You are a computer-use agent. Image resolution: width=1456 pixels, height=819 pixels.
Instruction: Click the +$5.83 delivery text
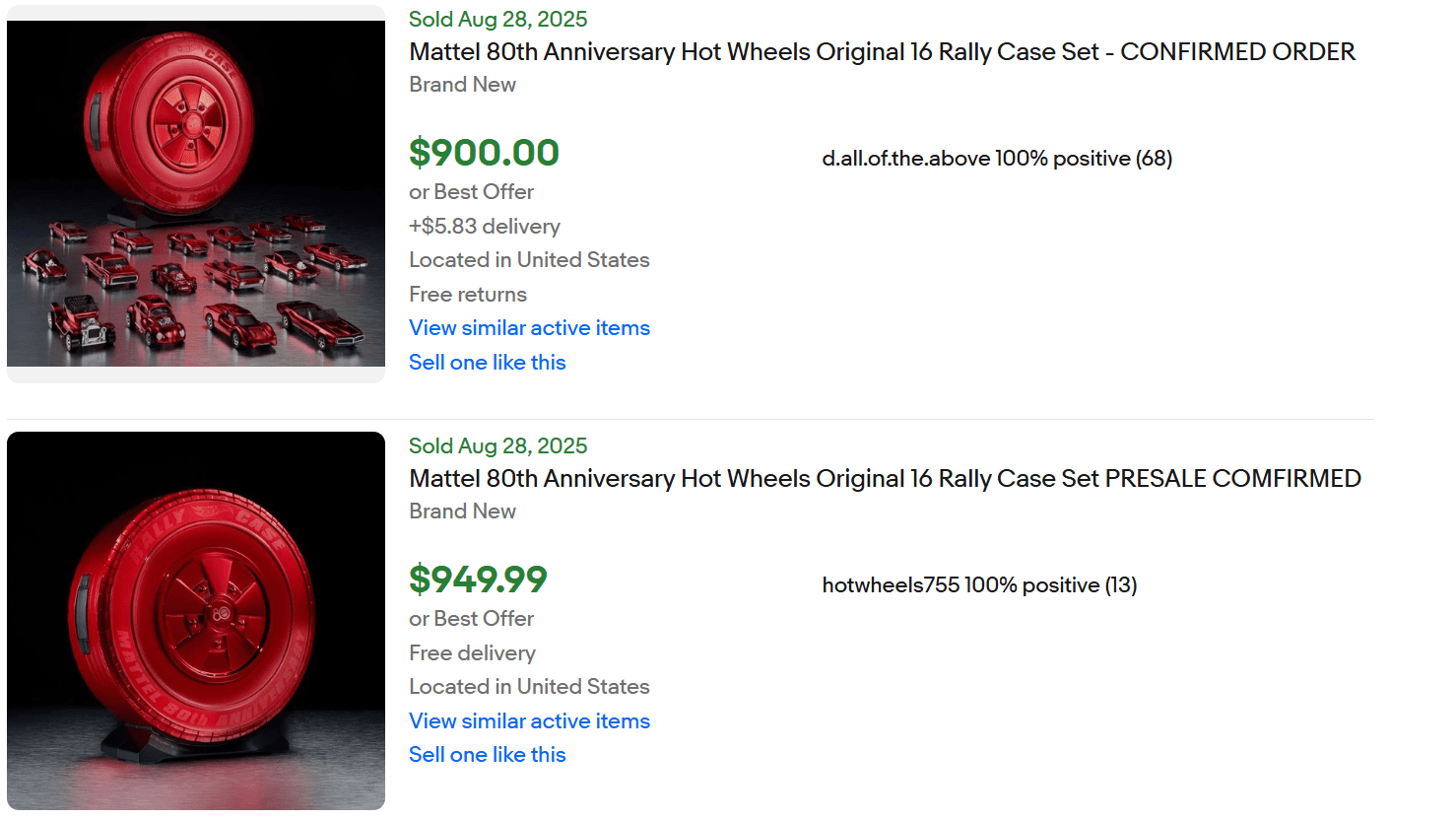coord(484,226)
